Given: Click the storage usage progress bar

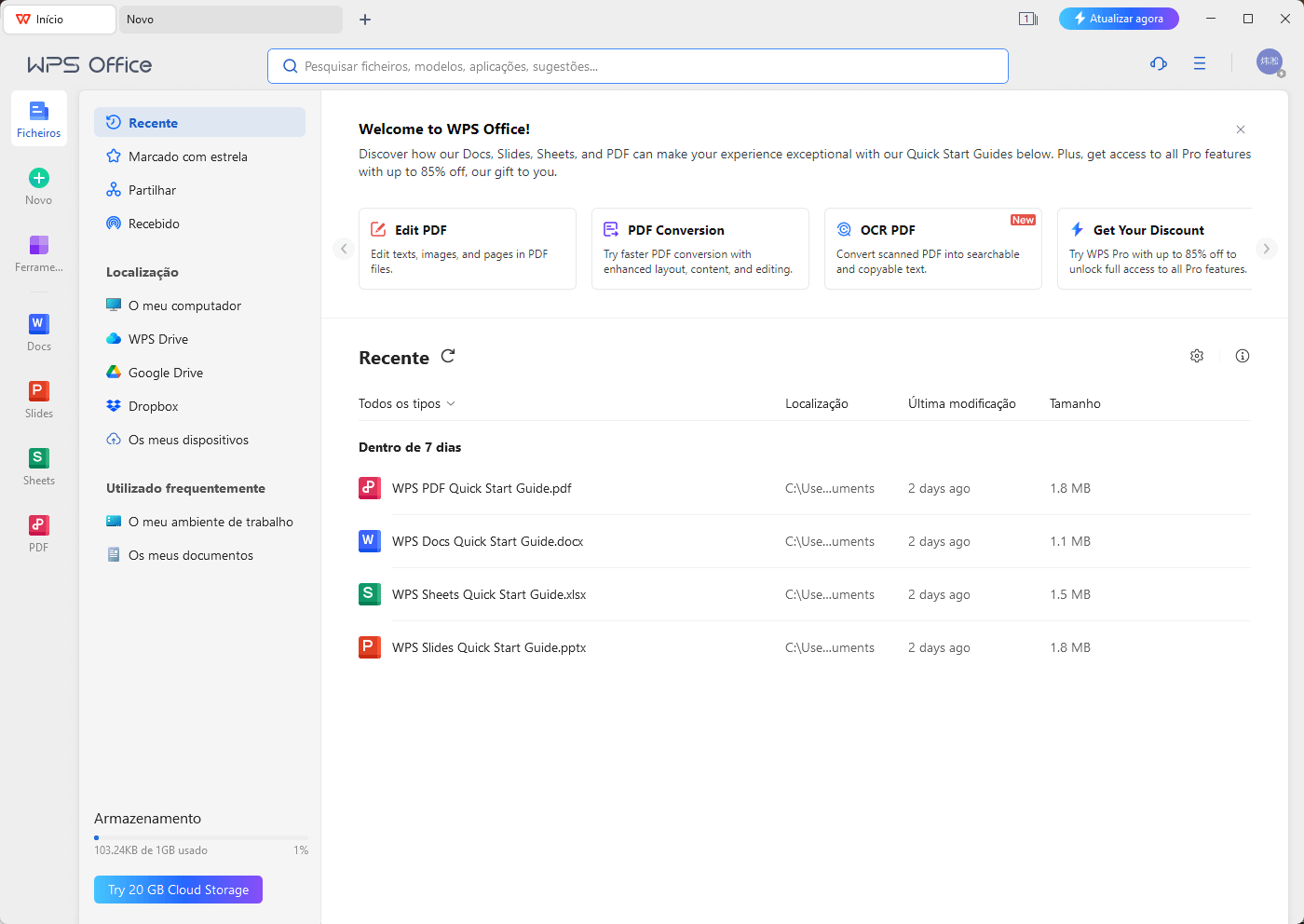Looking at the screenshot, I should pyautogui.click(x=200, y=837).
